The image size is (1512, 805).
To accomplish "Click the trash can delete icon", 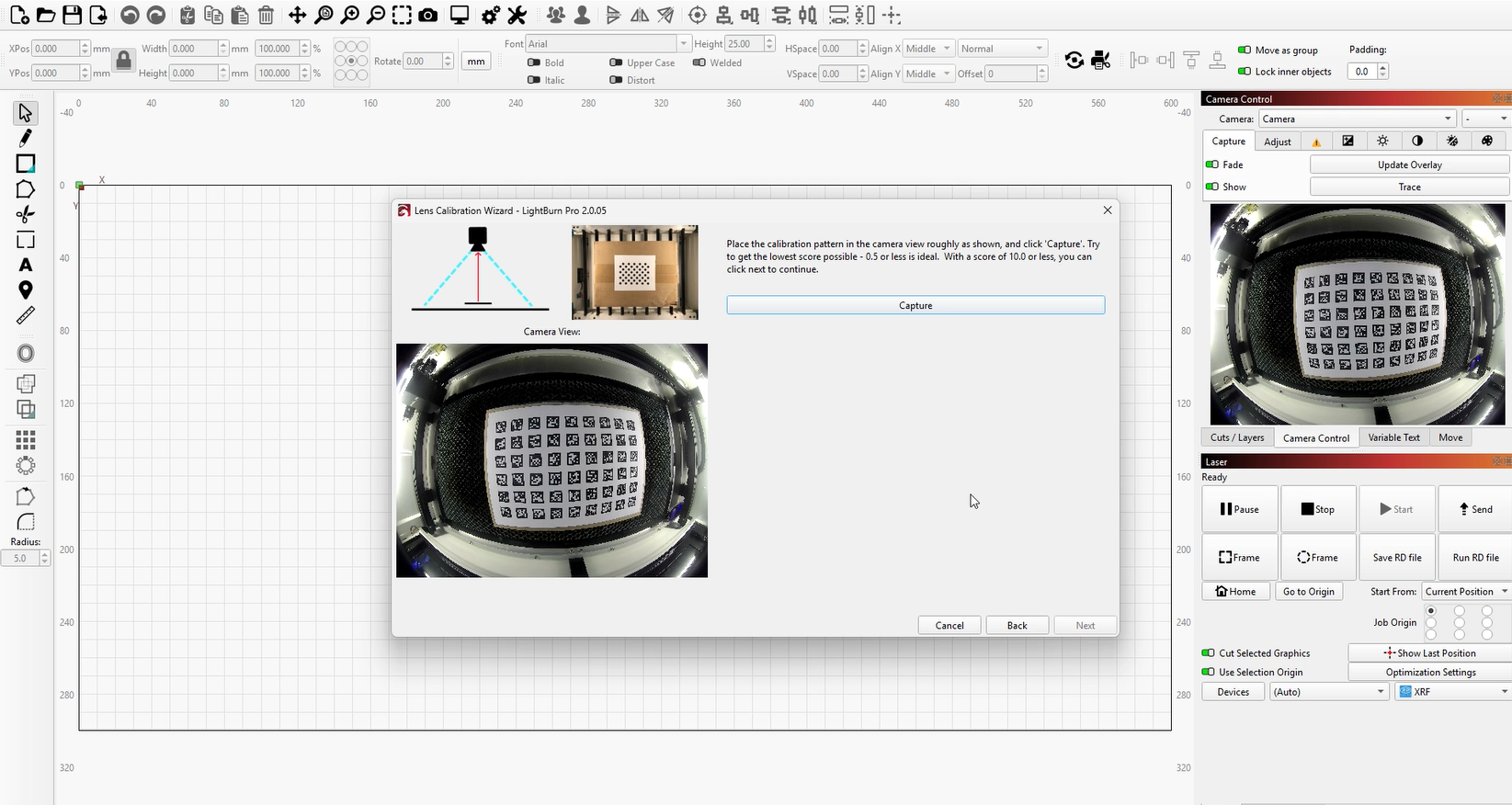I will click(x=266, y=16).
